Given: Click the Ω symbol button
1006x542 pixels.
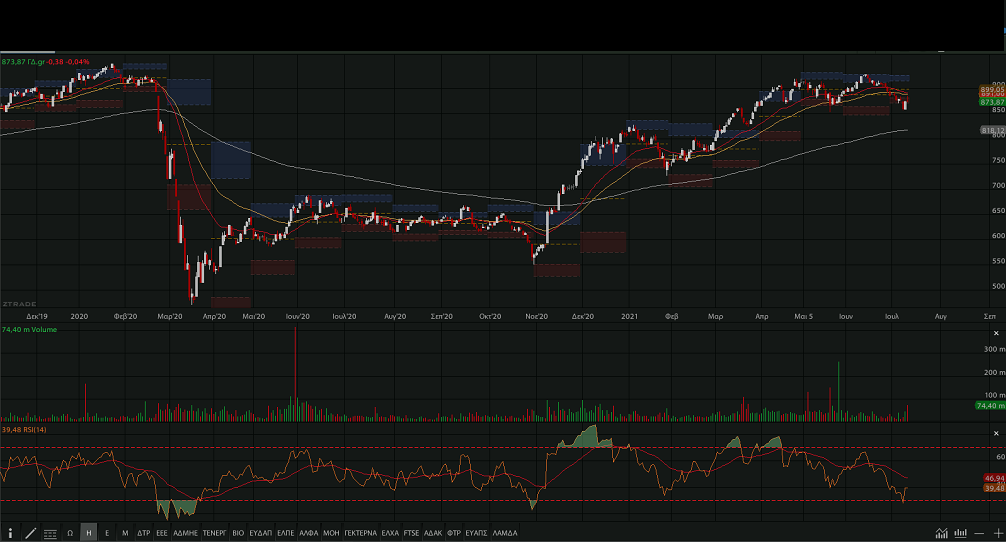Looking at the screenshot, I should pos(70,534).
